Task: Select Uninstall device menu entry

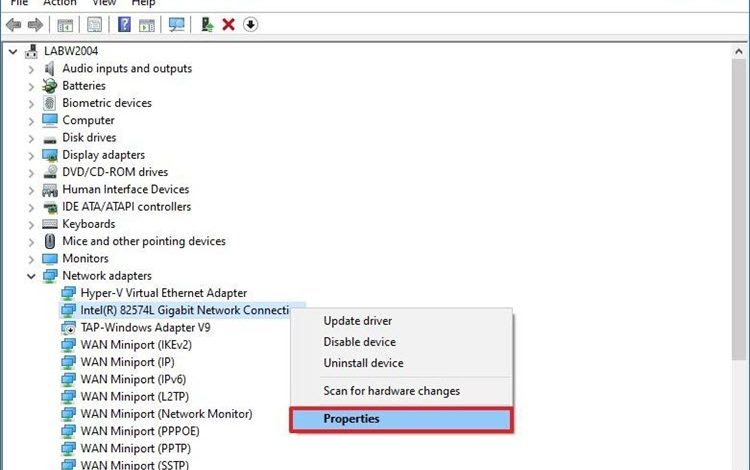Action: pos(363,363)
